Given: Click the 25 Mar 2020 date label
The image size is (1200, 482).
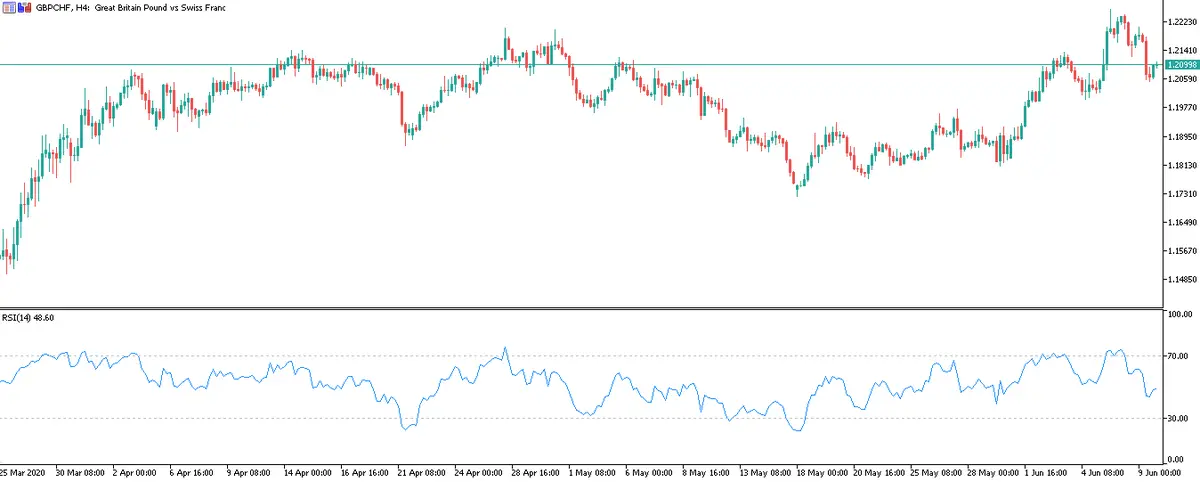Looking at the screenshot, I should click(21, 472).
